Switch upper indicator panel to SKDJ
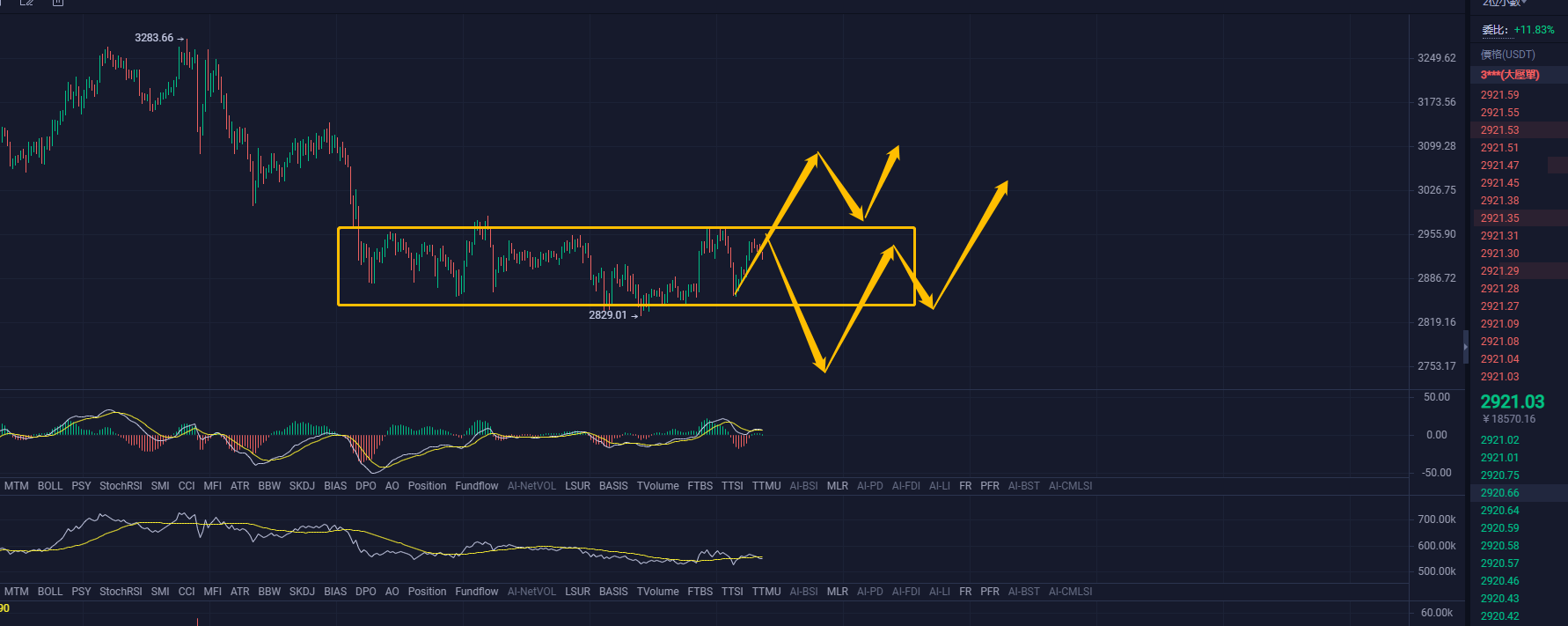 (302, 486)
